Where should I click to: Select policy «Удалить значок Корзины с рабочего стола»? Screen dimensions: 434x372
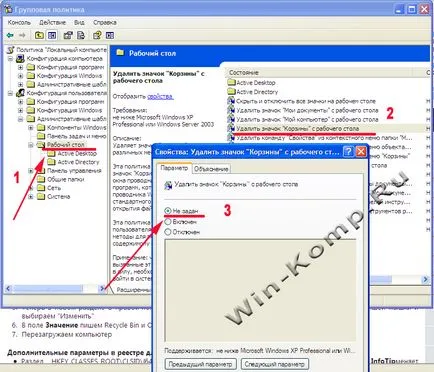(297, 128)
